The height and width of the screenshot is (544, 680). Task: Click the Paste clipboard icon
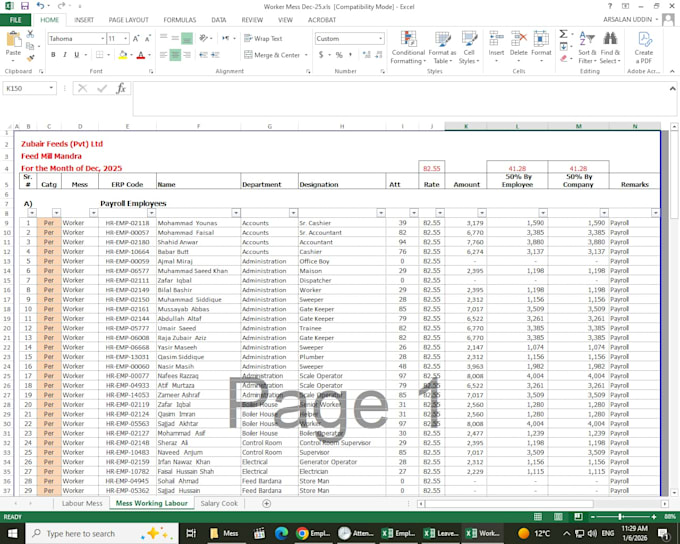click(x=13, y=39)
